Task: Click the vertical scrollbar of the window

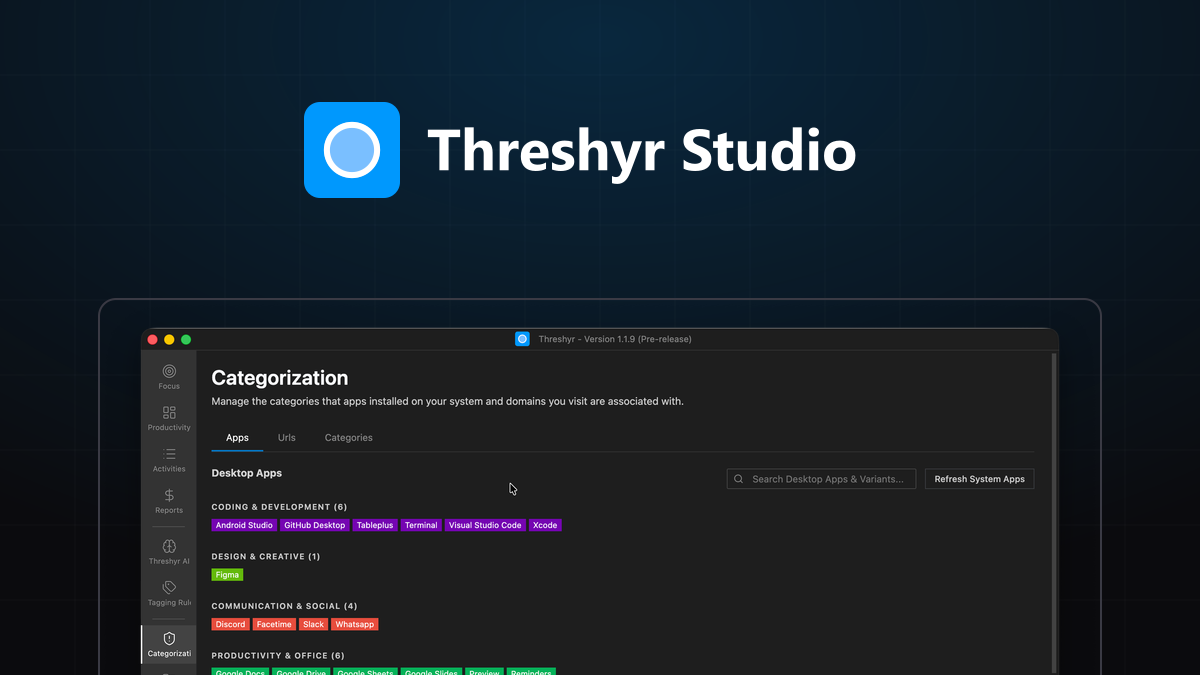Action: pyautogui.click(x=1055, y=513)
